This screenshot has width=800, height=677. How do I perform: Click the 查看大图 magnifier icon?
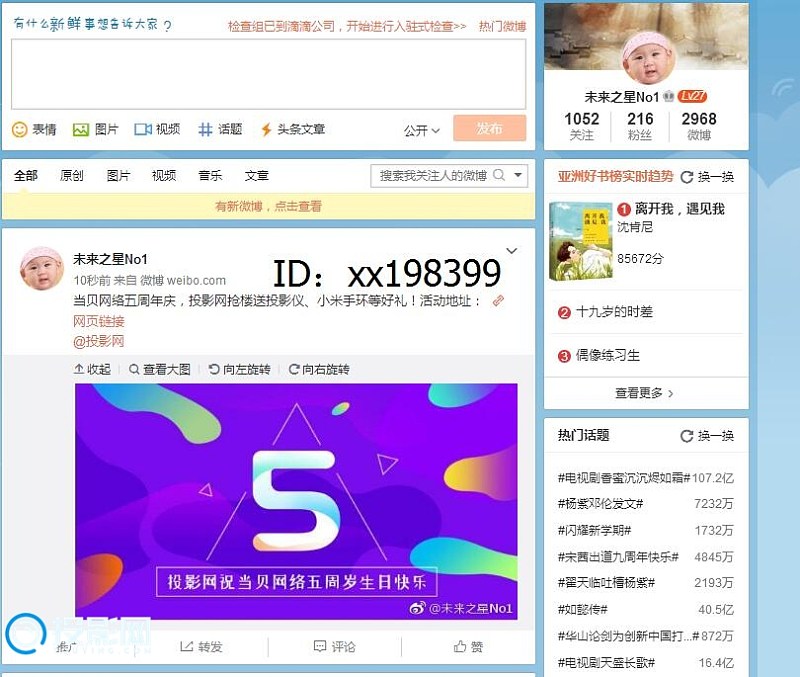pos(134,369)
